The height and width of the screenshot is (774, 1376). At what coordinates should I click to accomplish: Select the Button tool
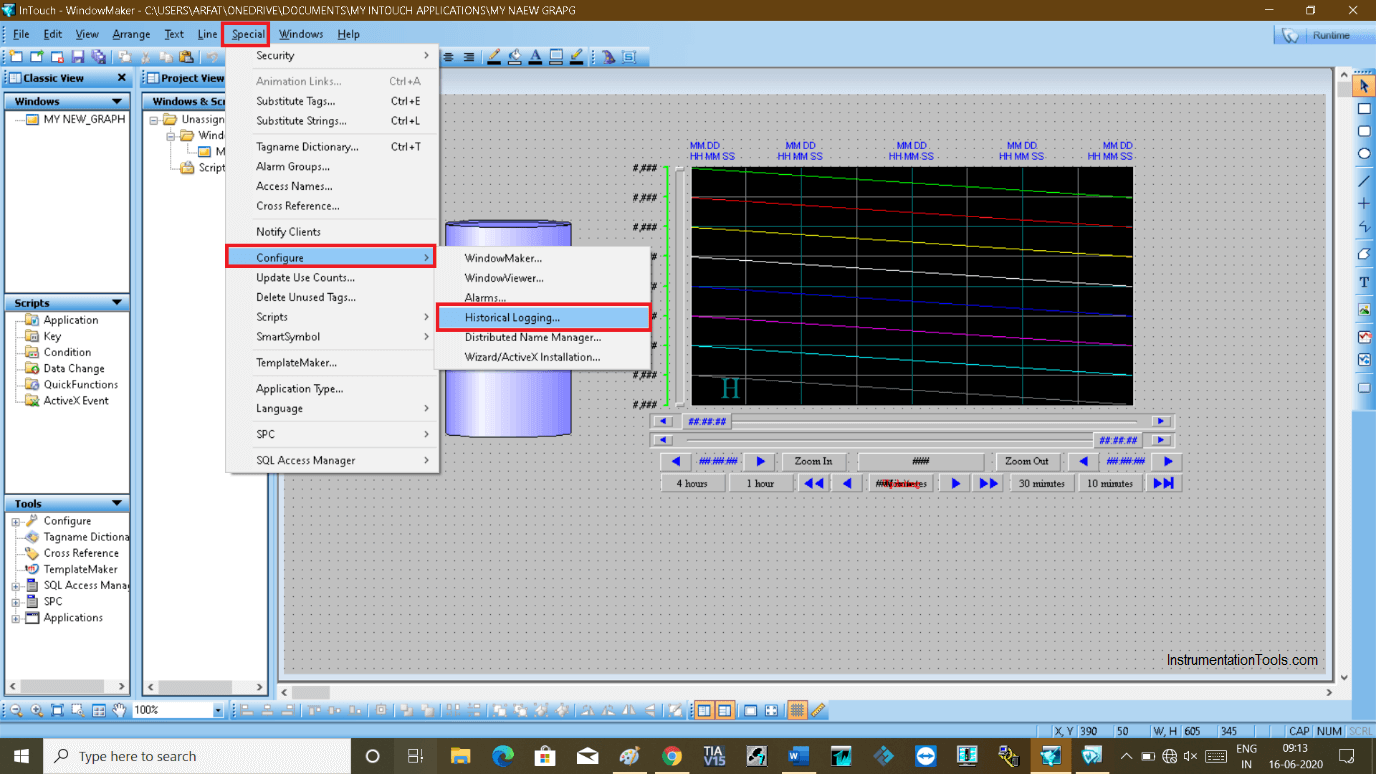[x=1364, y=387]
